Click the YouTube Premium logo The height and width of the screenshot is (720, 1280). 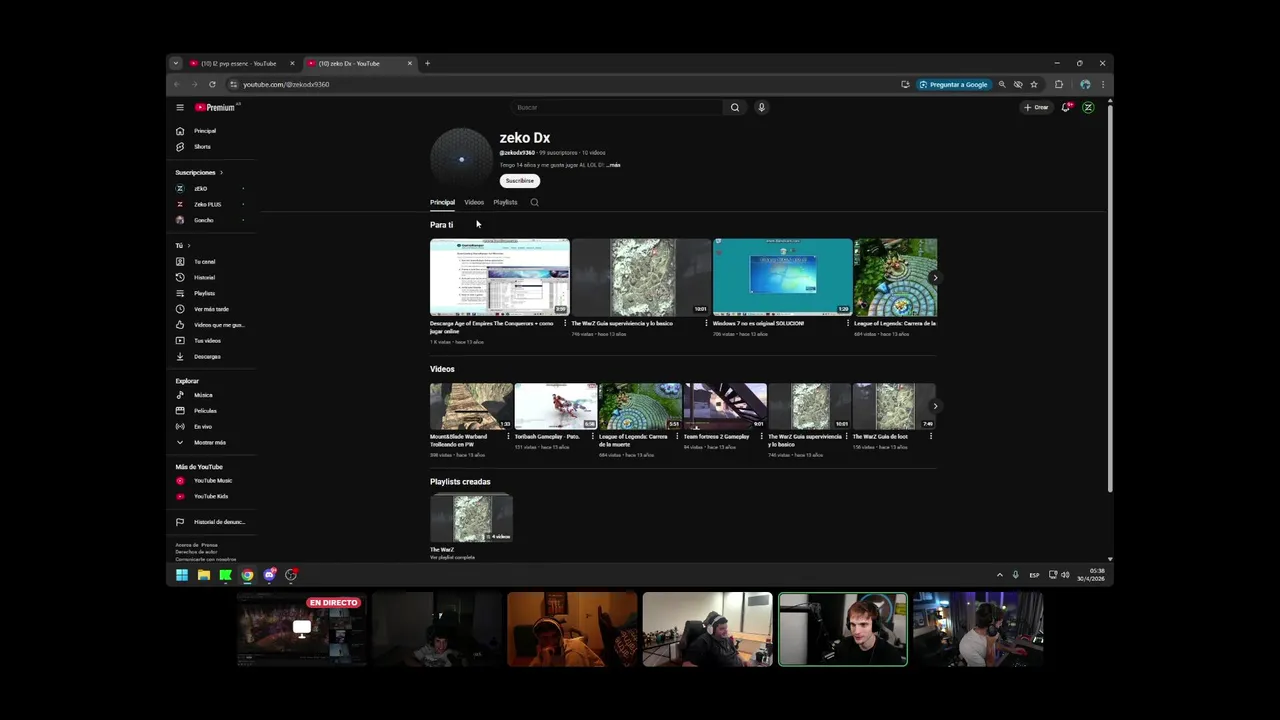[x=216, y=107]
